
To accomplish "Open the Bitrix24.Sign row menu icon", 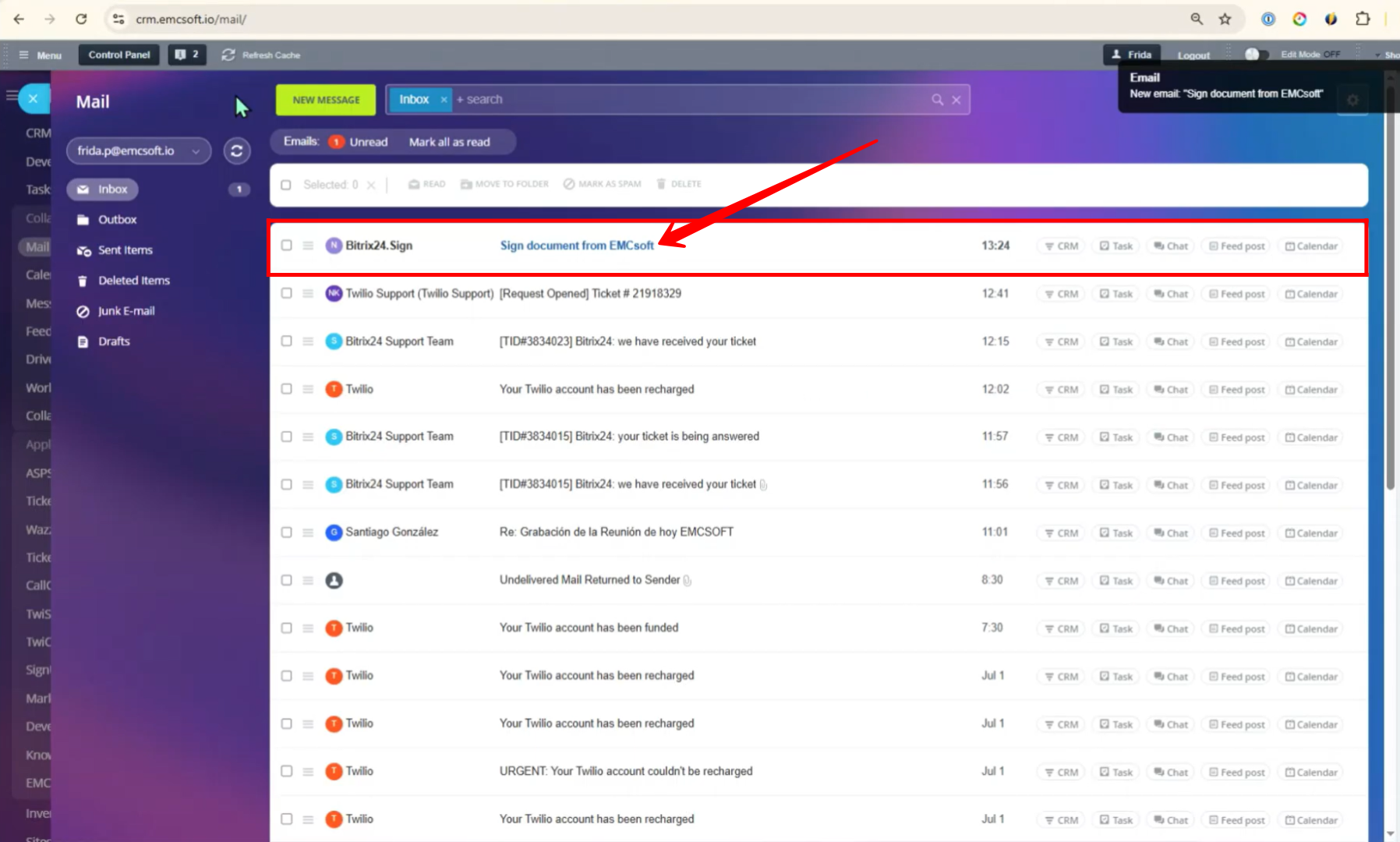I will click(308, 246).
